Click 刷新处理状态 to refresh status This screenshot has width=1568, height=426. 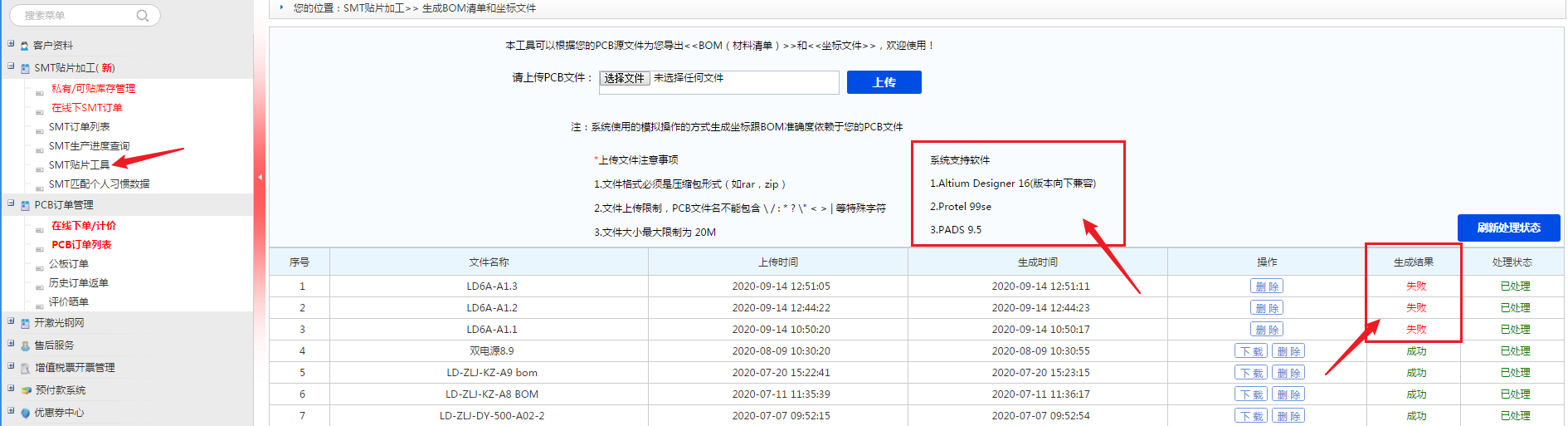click(1507, 228)
